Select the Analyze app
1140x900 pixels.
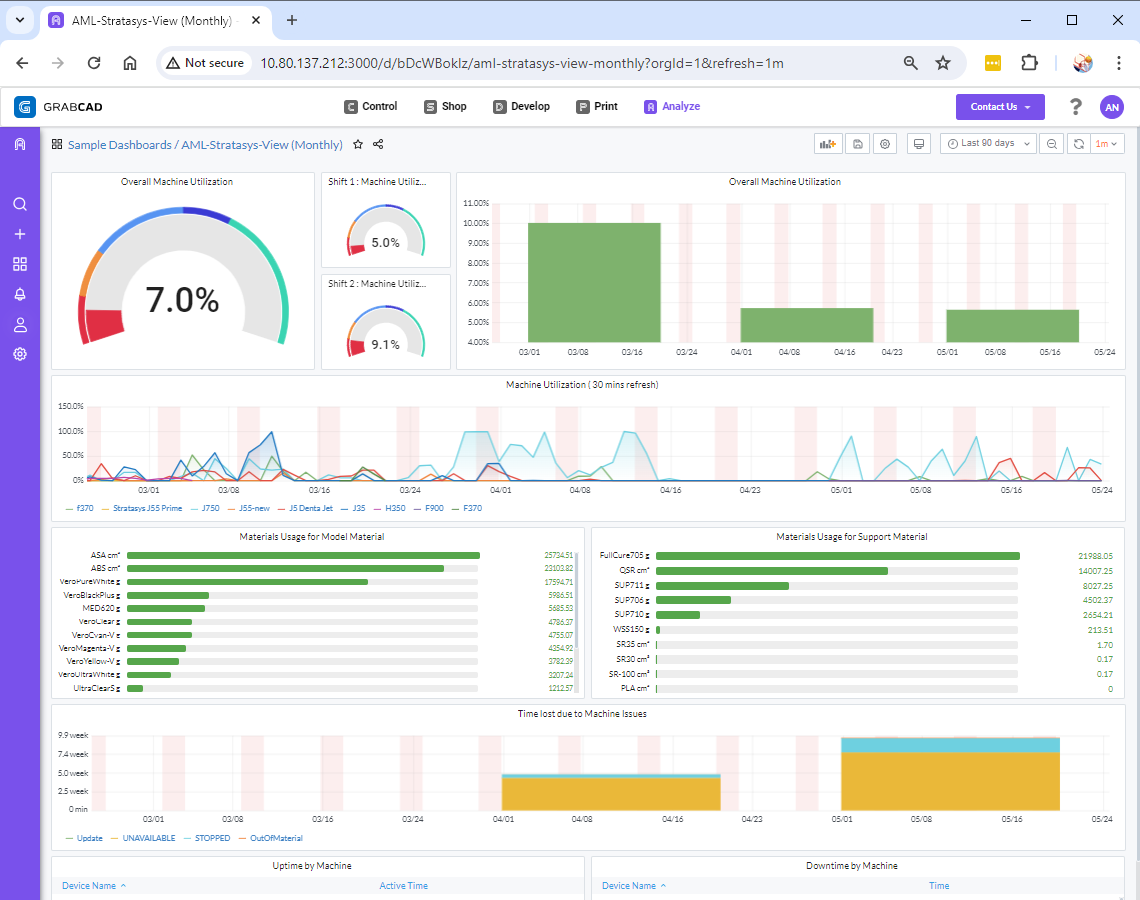coord(672,107)
